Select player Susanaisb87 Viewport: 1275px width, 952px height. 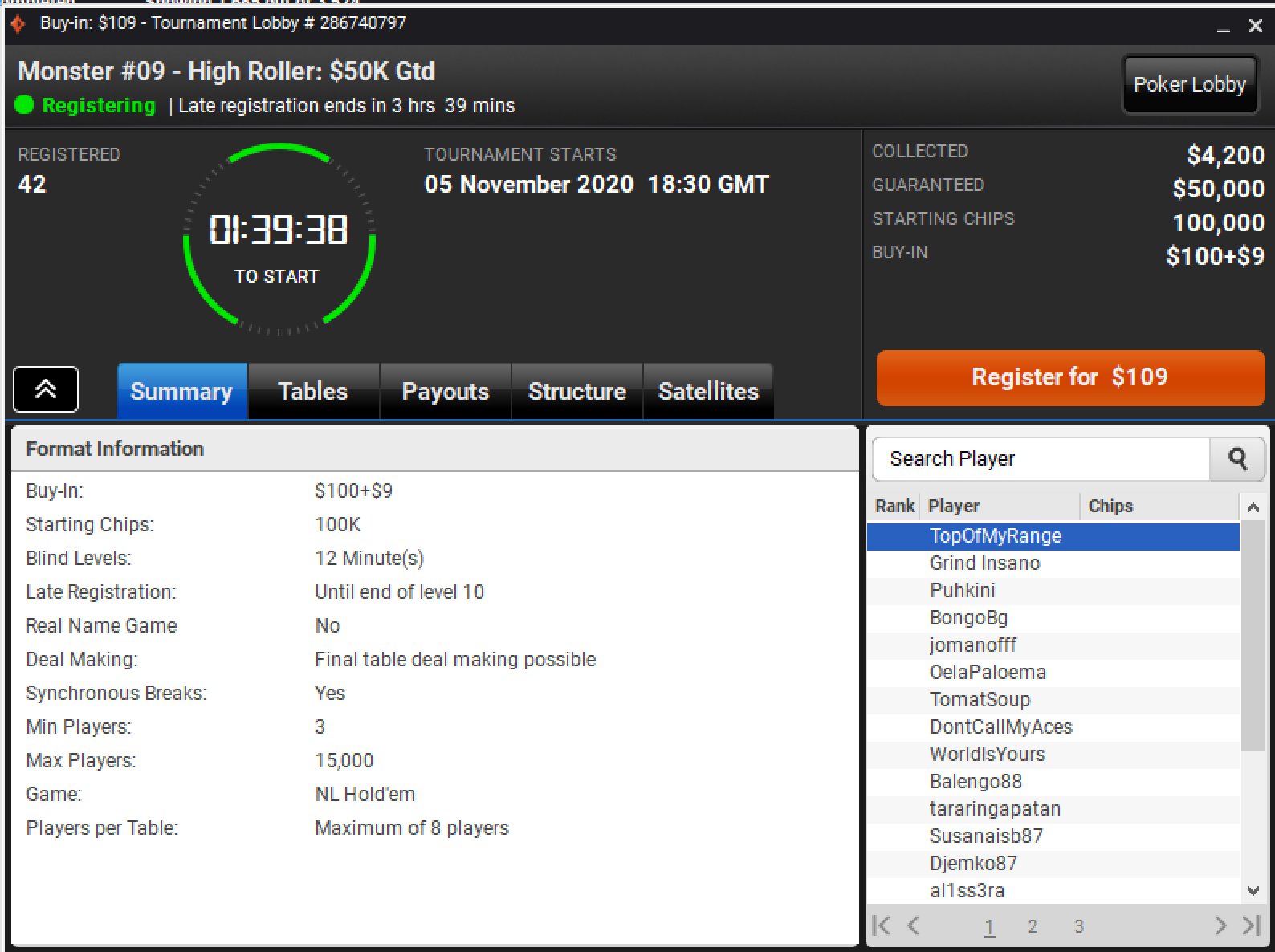coord(1053,836)
